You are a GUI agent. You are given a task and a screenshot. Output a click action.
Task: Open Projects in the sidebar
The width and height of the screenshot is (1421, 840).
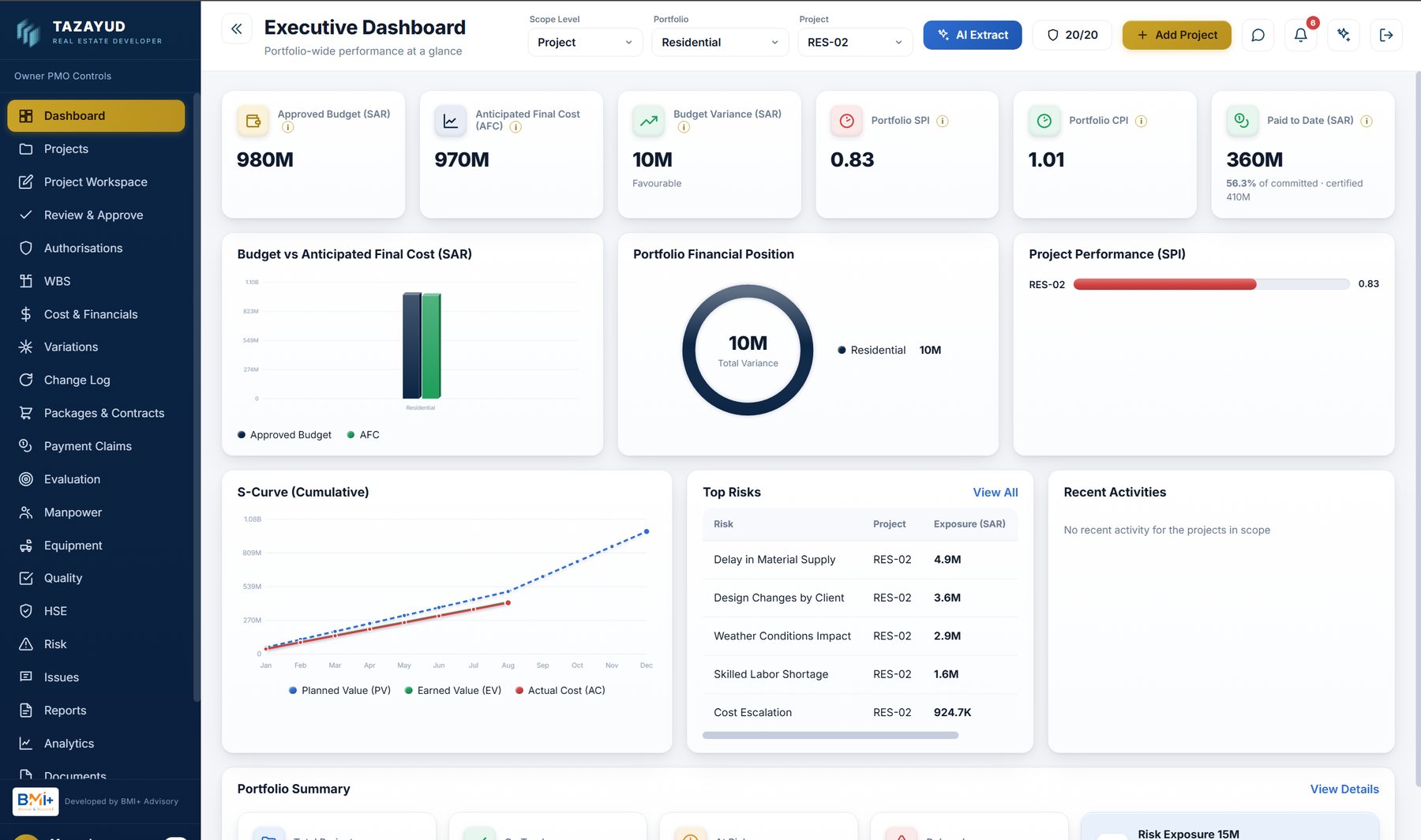(96, 149)
